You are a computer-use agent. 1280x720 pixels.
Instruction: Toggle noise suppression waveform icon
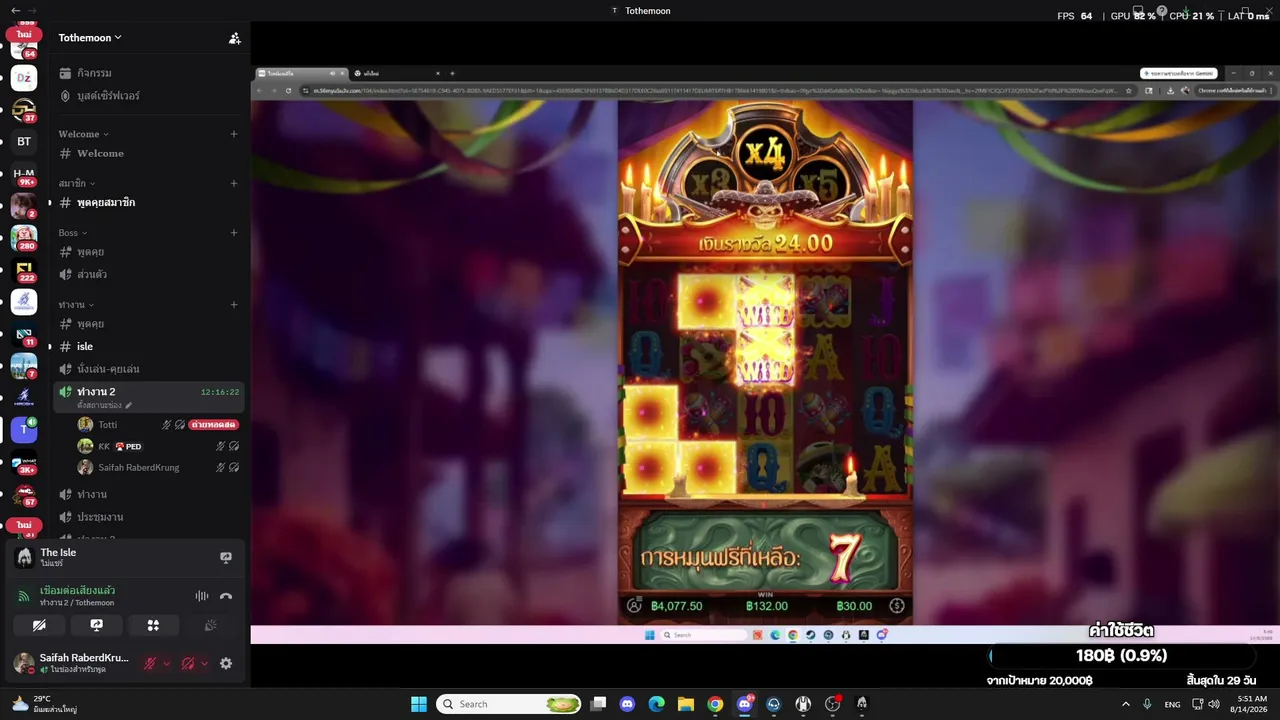coord(202,596)
